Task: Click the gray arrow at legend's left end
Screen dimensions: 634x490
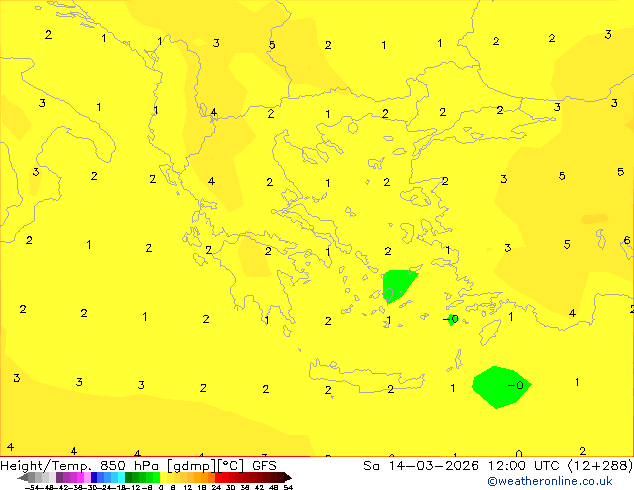Action: pyautogui.click(x=23, y=477)
